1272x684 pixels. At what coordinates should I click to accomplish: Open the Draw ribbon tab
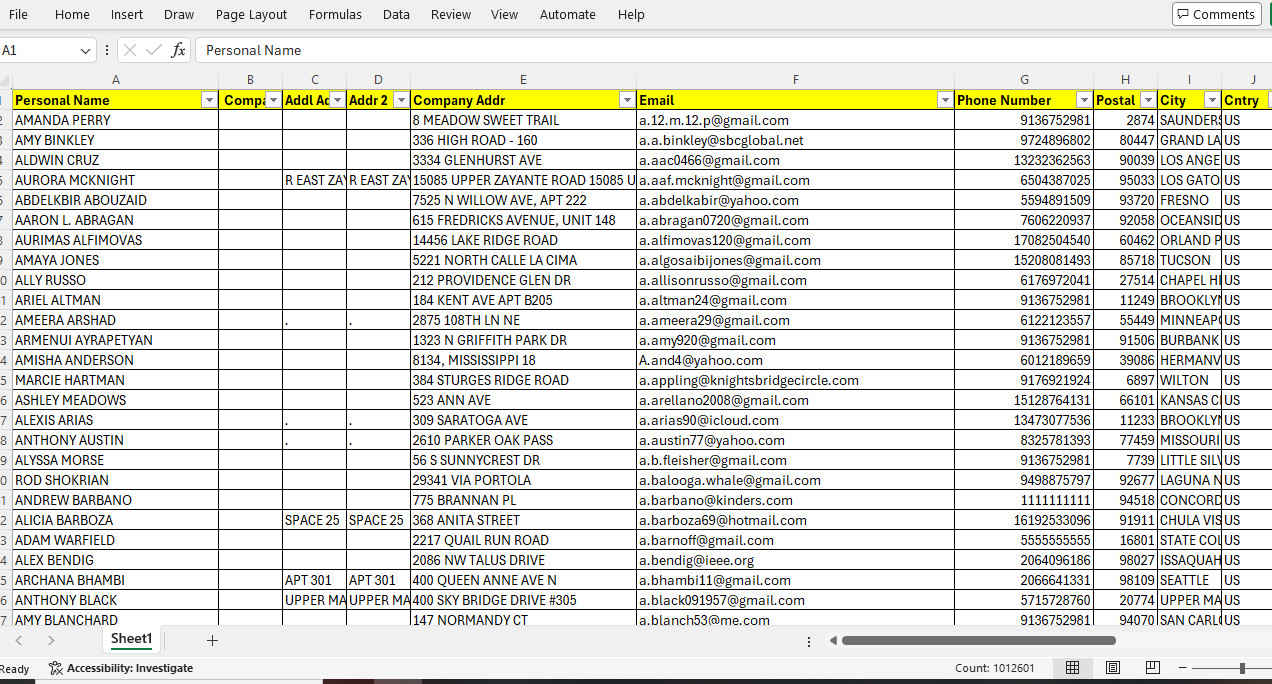[x=179, y=14]
